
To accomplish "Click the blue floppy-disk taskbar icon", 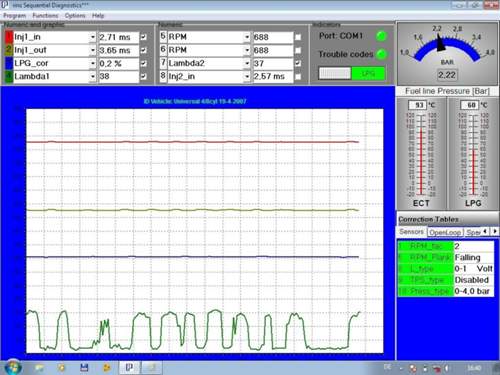I will (84, 368).
